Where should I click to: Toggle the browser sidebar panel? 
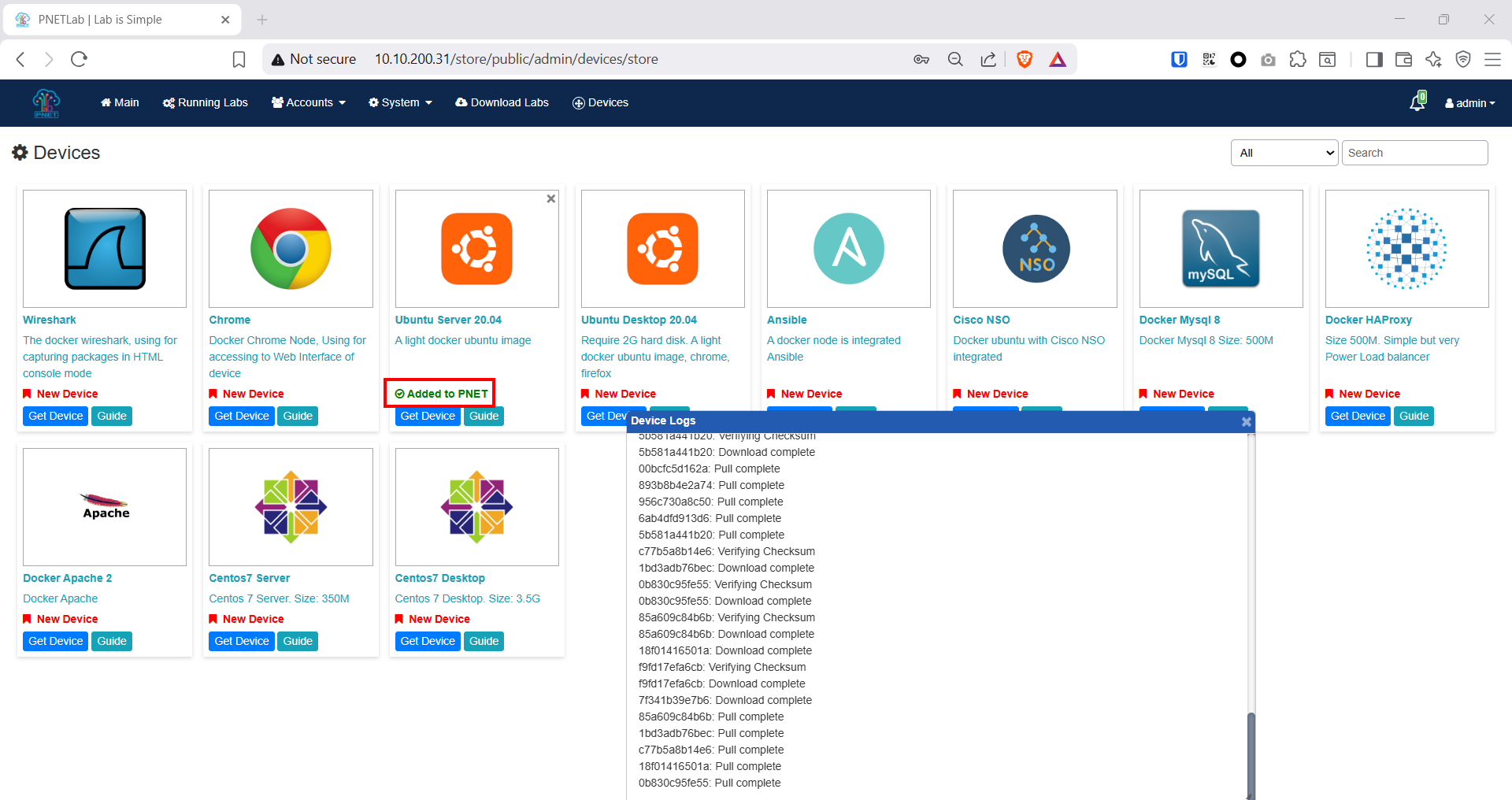pyautogui.click(x=1374, y=59)
